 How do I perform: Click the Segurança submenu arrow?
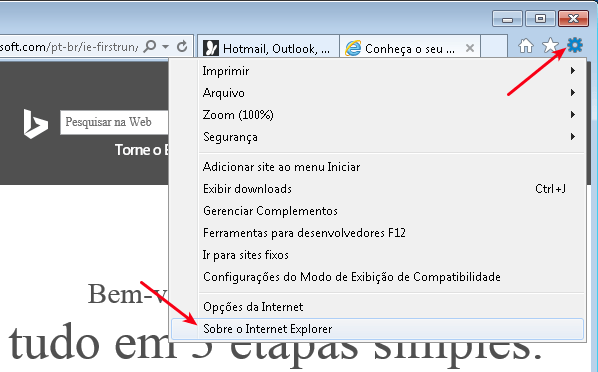(572, 137)
